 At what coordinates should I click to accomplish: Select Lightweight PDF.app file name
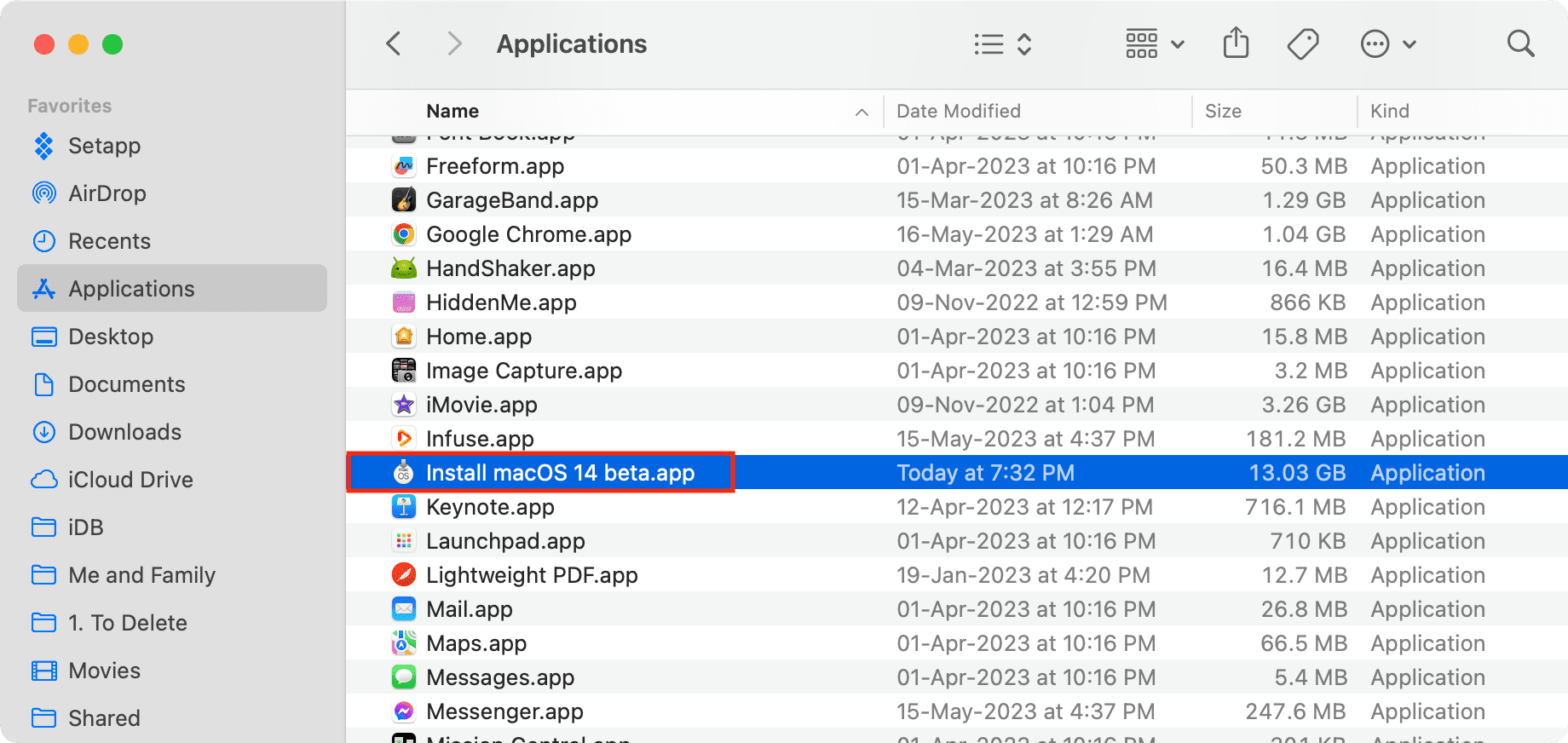[532, 575]
